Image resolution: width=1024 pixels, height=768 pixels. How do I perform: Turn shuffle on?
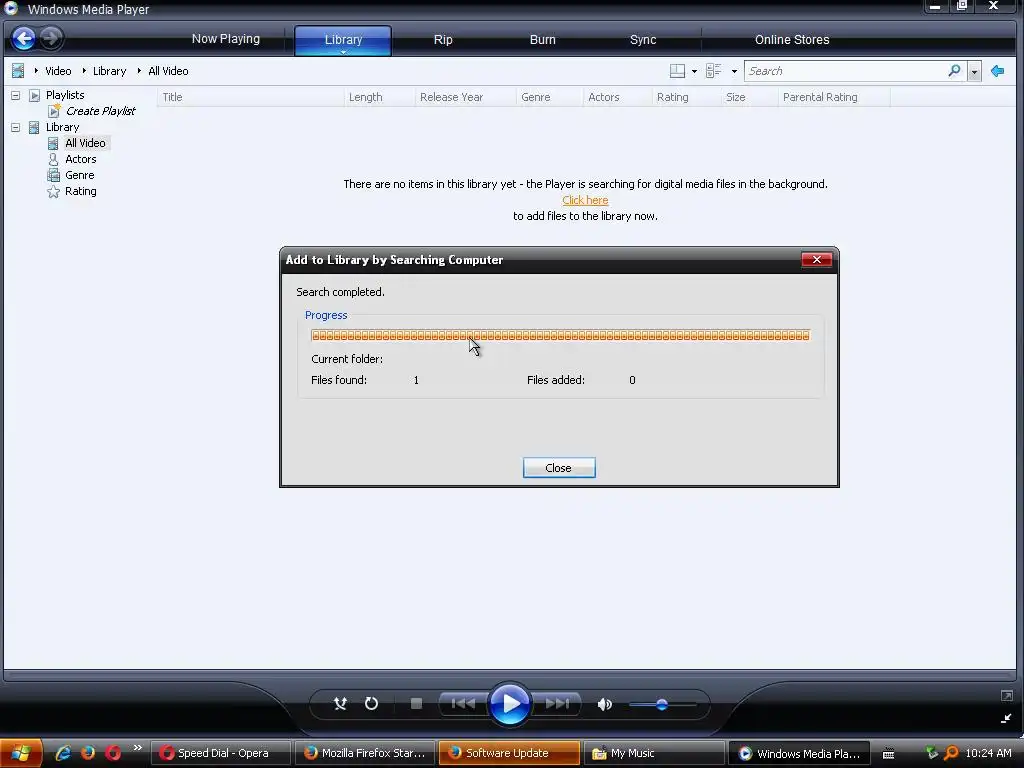[x=340, y=703]
